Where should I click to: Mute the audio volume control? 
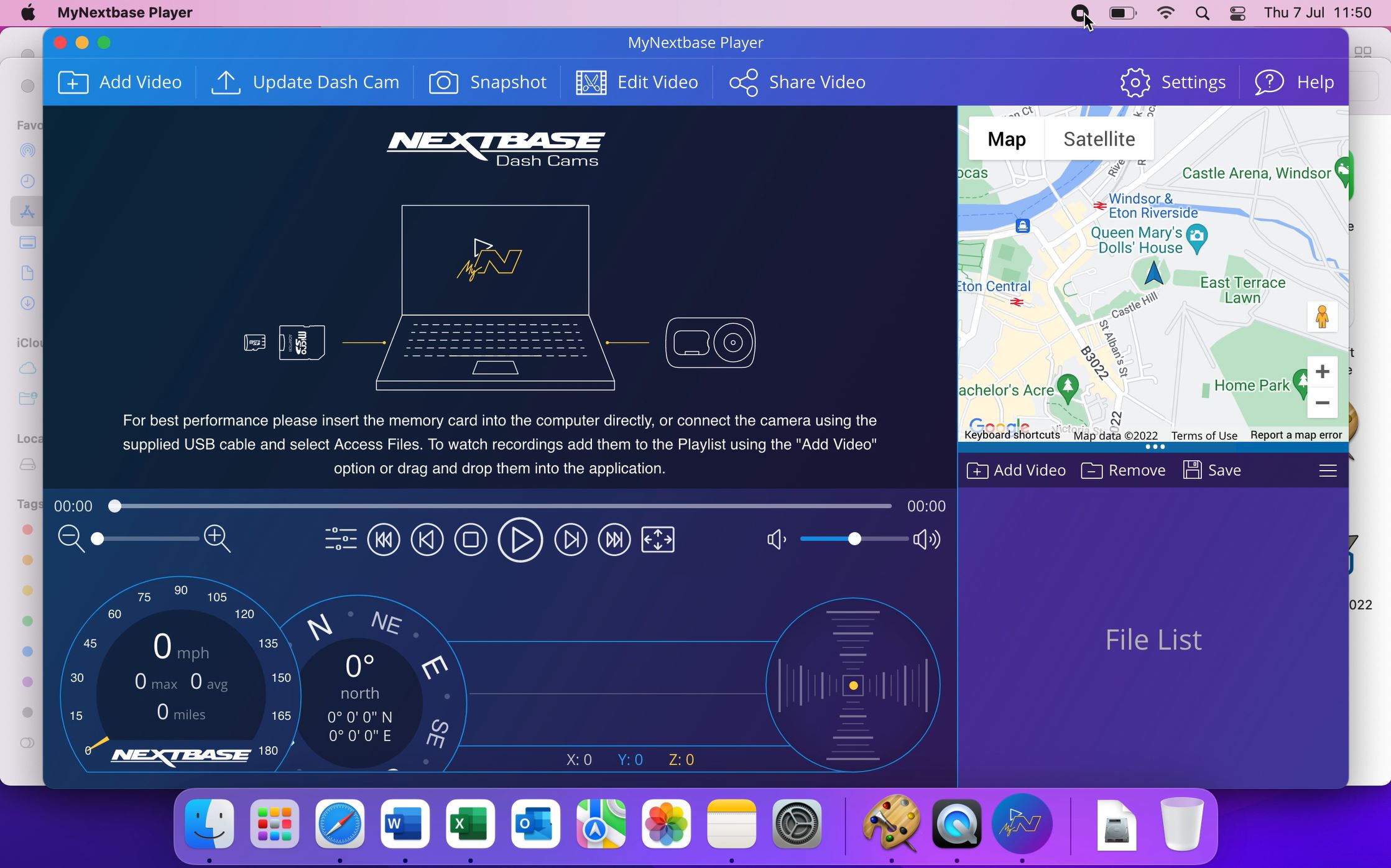[x=779, y=539]
